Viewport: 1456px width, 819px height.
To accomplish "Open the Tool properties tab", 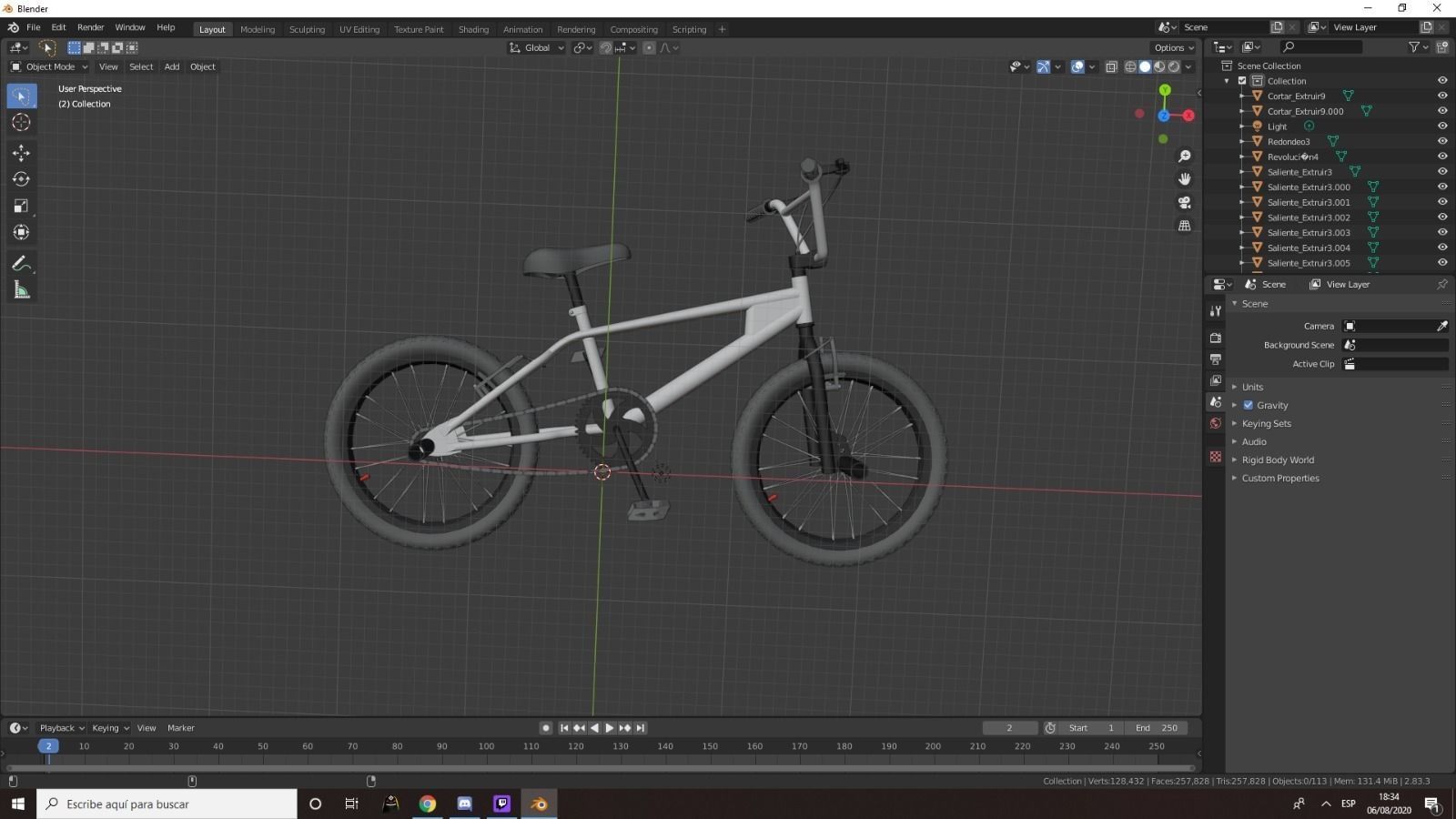I will pyautogui.click(x=1216, y=311).
